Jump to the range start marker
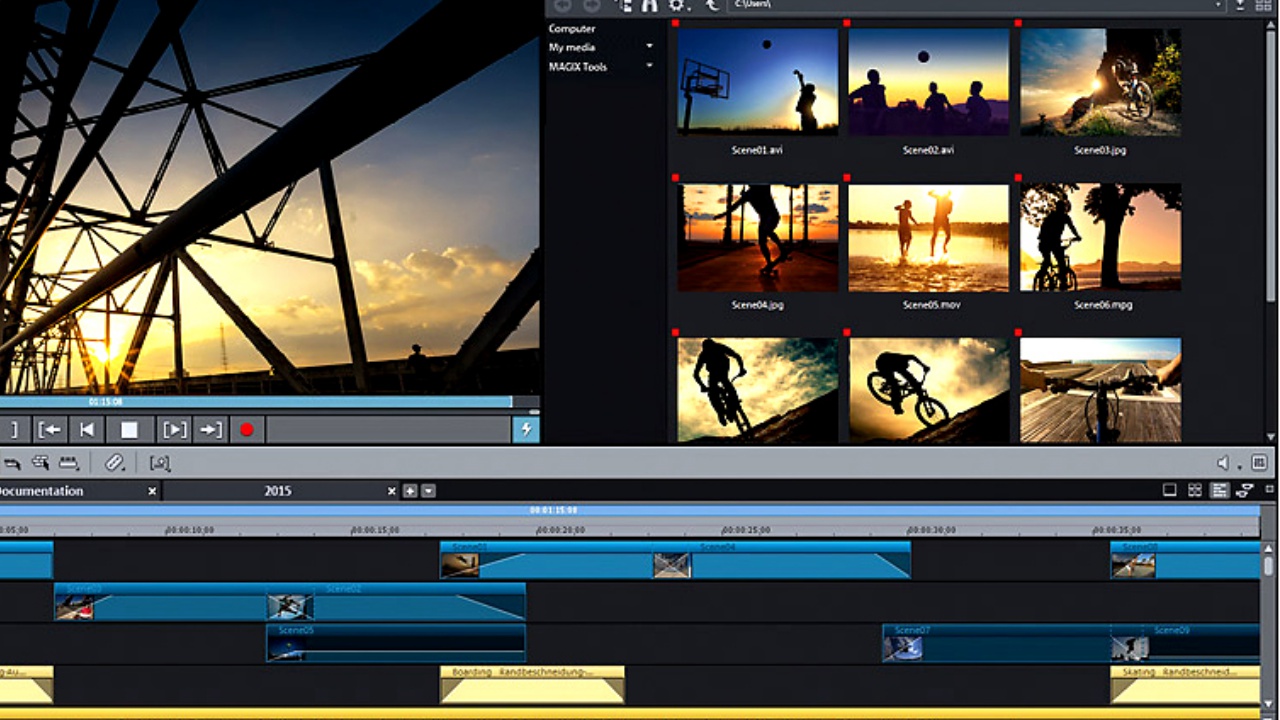1280x720 pixels. pyautogui.click(x=49, y=430)
